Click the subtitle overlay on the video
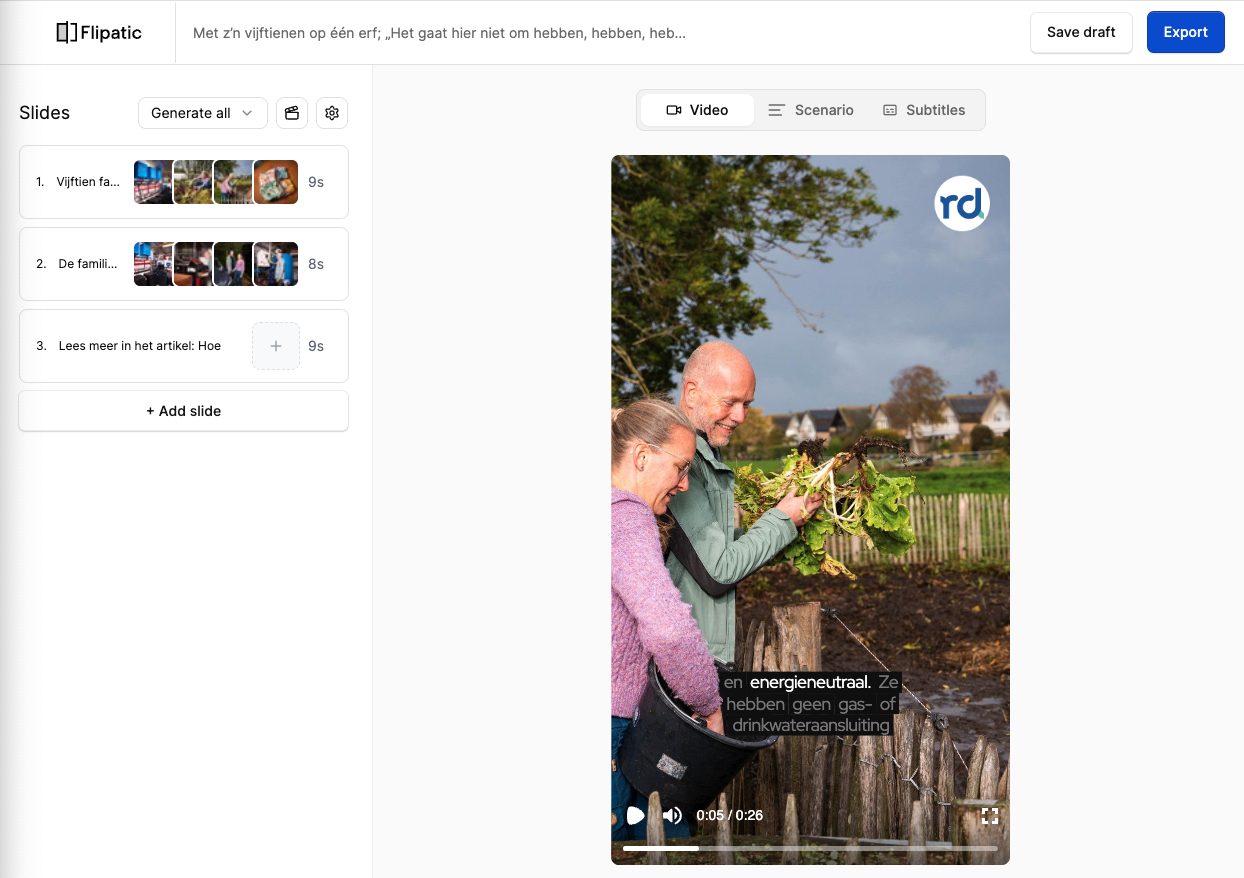Image resolution: width=1244 pixels, height=878 pixels. [810, 704]
